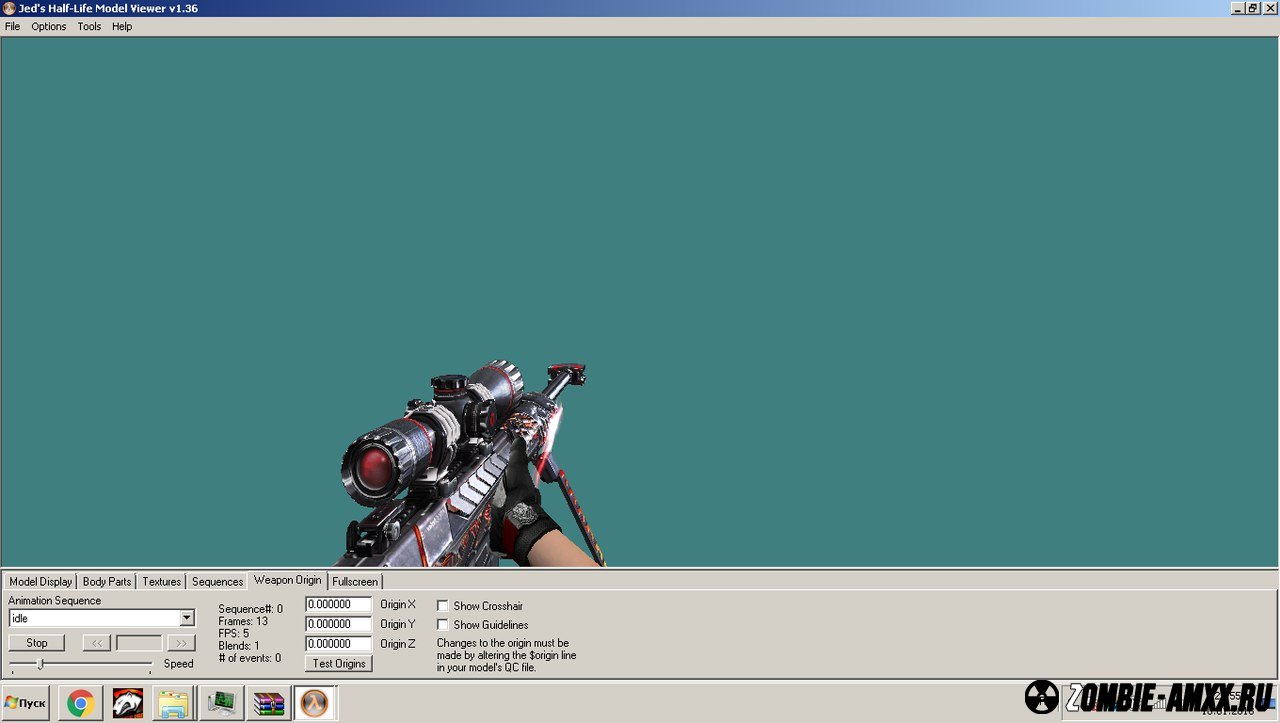Open the Options menu
This screenshot has height=723, width=1280.
point(48,27)
